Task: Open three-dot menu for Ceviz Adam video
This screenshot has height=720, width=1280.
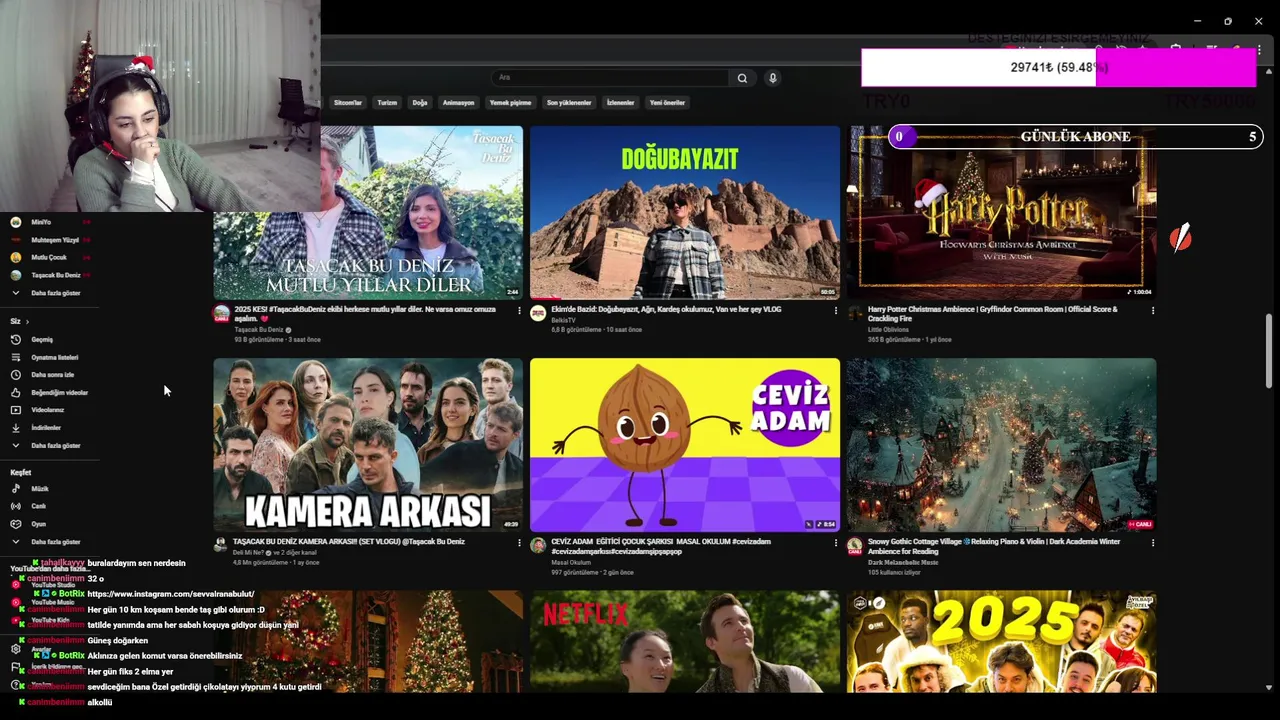Action: (x=836, y=543)
